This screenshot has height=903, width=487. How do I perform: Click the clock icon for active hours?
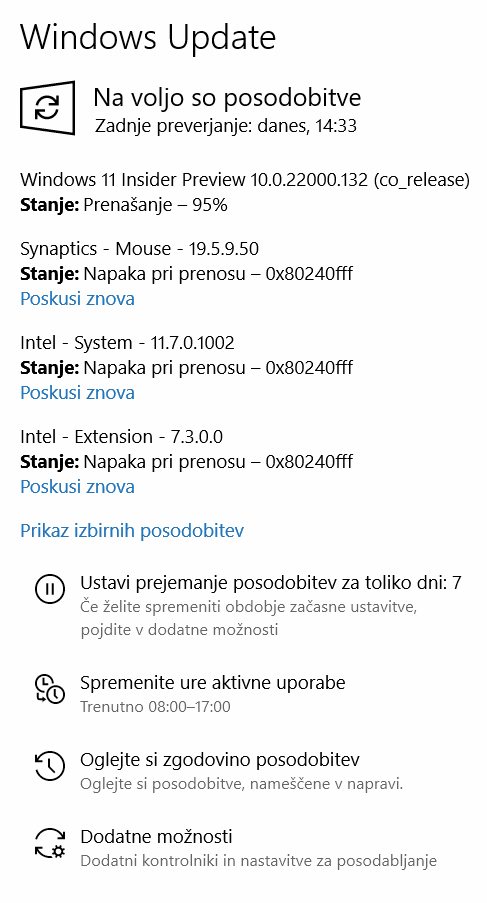50,689
